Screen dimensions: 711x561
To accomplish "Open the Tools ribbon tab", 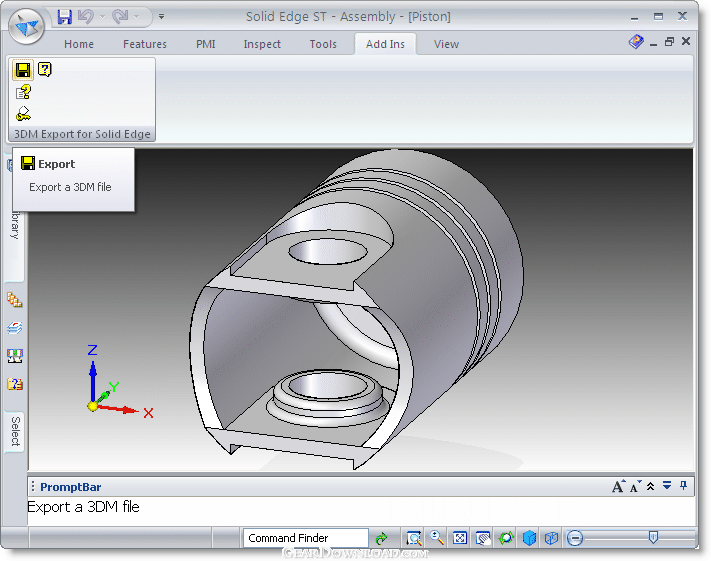I will [323, 44].
